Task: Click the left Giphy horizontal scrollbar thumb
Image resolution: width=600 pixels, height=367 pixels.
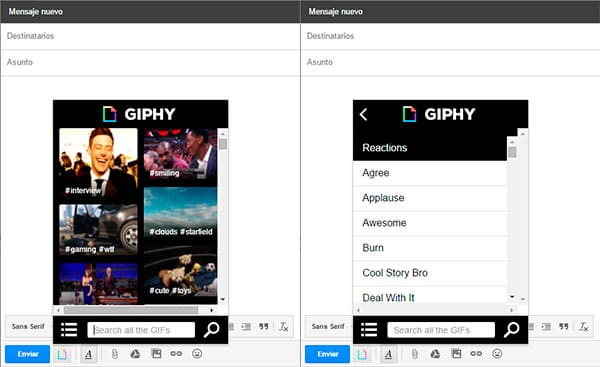Action: tap(131, 310)
